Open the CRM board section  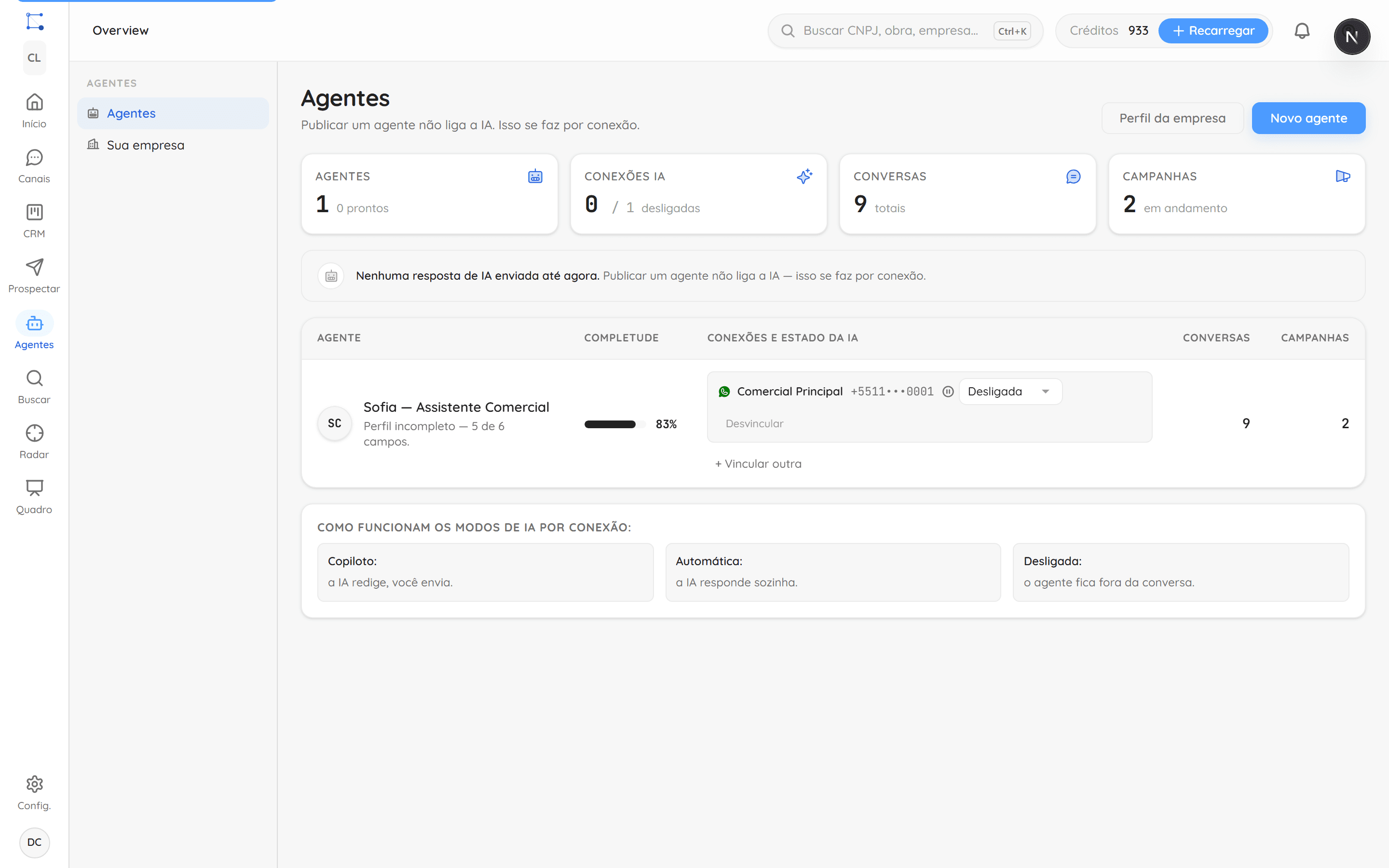click(34, 221)
